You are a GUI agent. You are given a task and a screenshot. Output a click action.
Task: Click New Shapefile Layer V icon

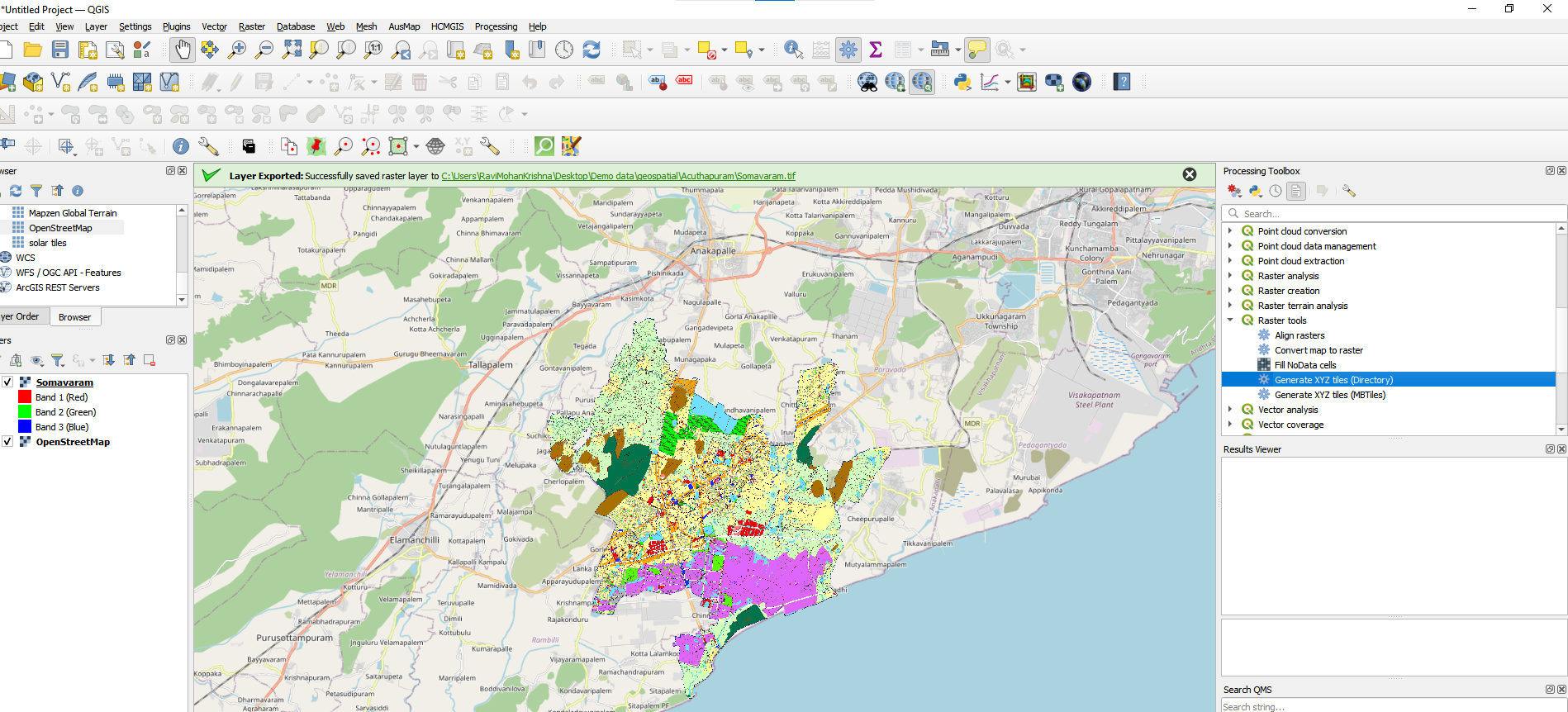point(60,82)
